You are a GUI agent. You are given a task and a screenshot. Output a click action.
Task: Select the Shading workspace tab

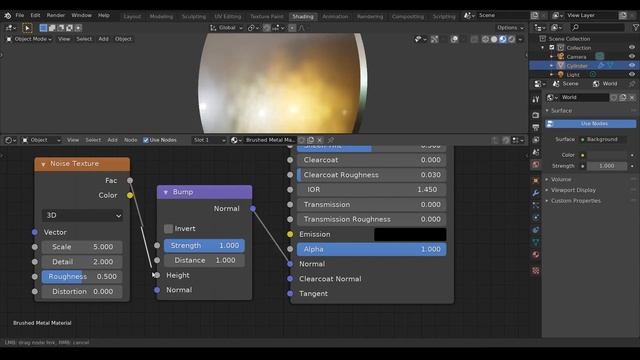point(303,17)
